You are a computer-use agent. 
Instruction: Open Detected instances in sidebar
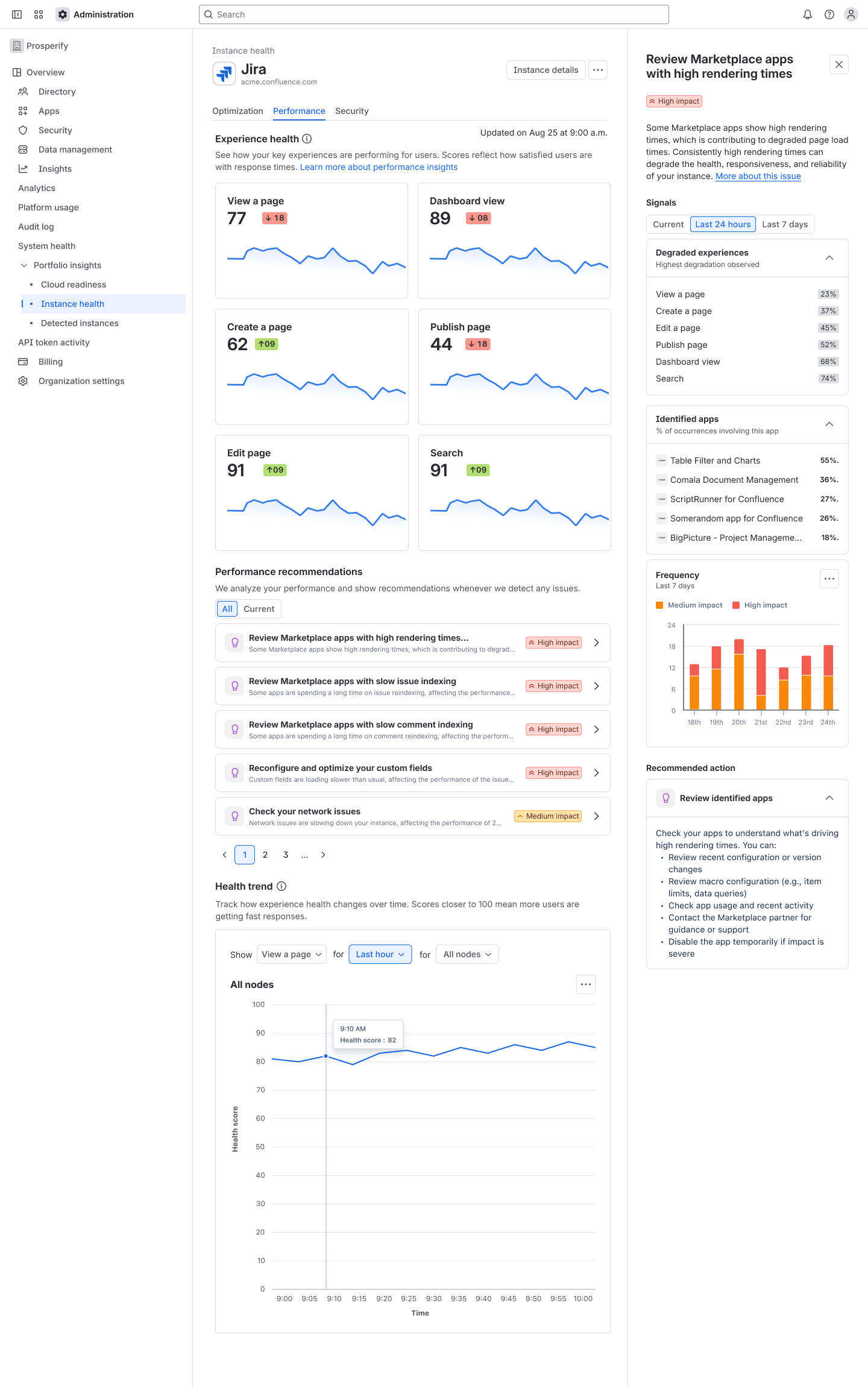click(x=80, y=323)
